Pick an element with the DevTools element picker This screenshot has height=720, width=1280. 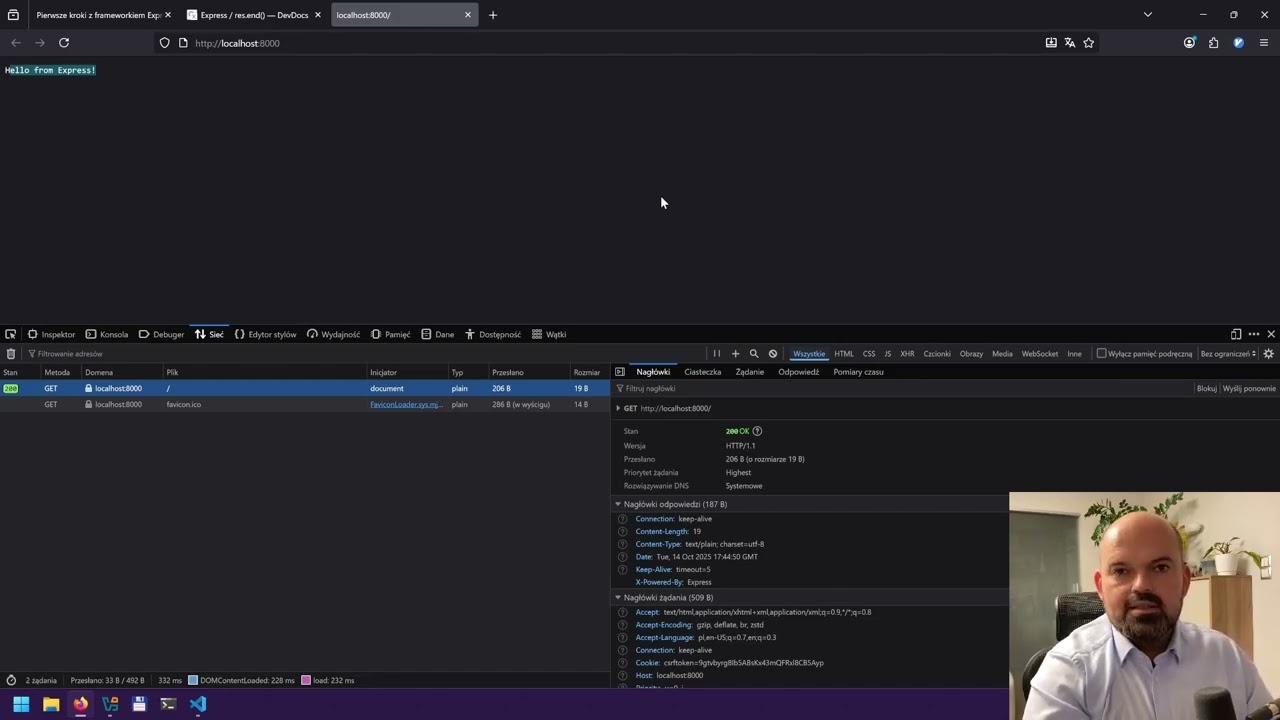point(10,334)
